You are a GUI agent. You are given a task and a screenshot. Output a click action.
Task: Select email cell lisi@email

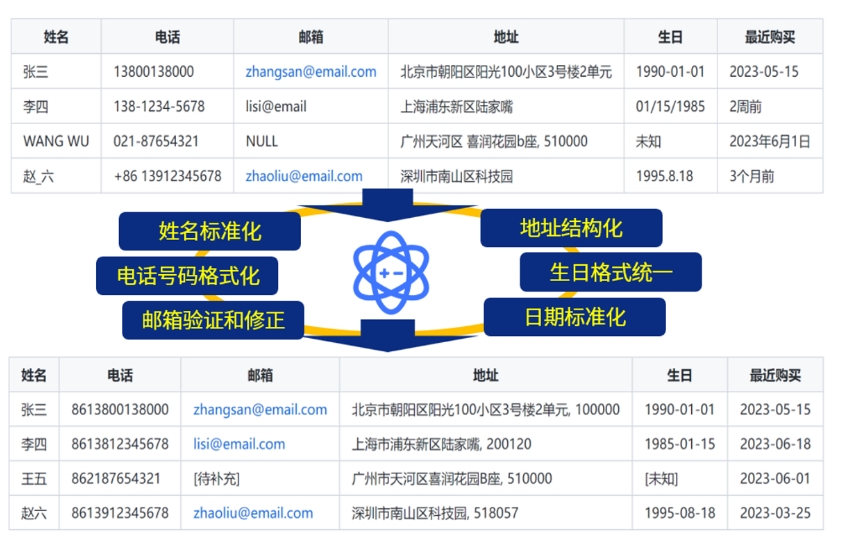pos(311,106)
